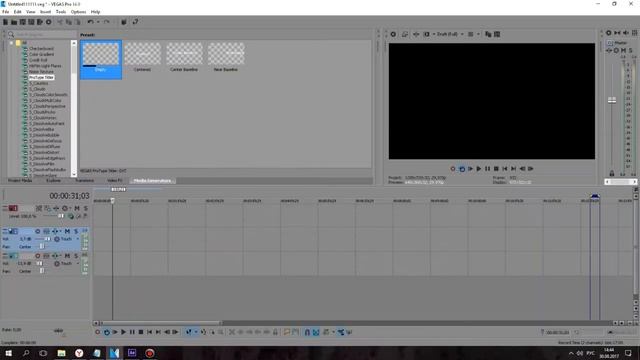The image size is (640, 360).
Task: Arm the first audio track for recording
Action: 38,231
